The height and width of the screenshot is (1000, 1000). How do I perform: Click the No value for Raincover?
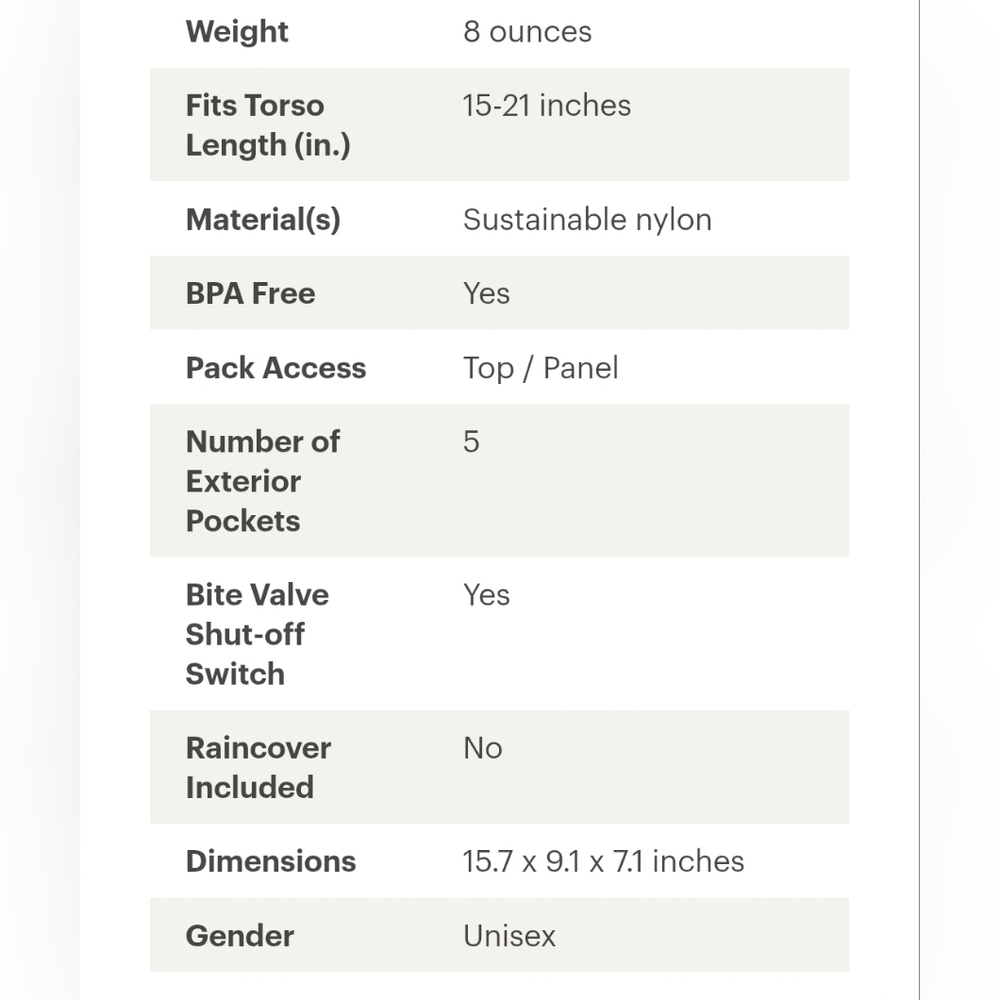tap(483, 748)
